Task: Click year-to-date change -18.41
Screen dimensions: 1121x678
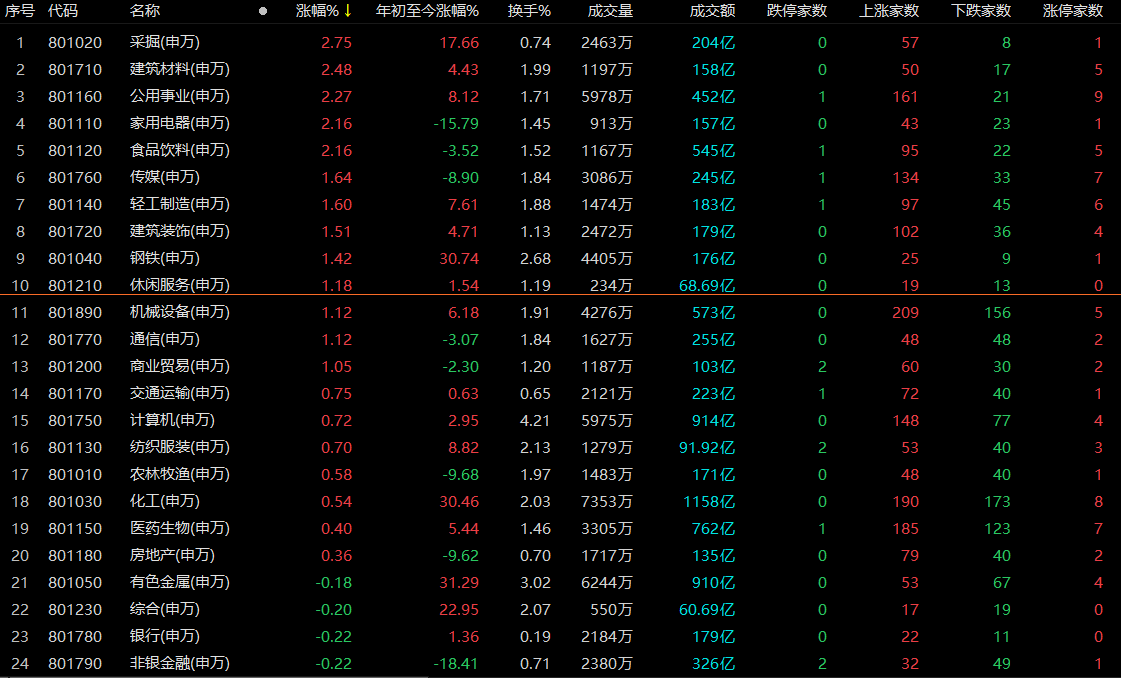Action: (456, 664)
